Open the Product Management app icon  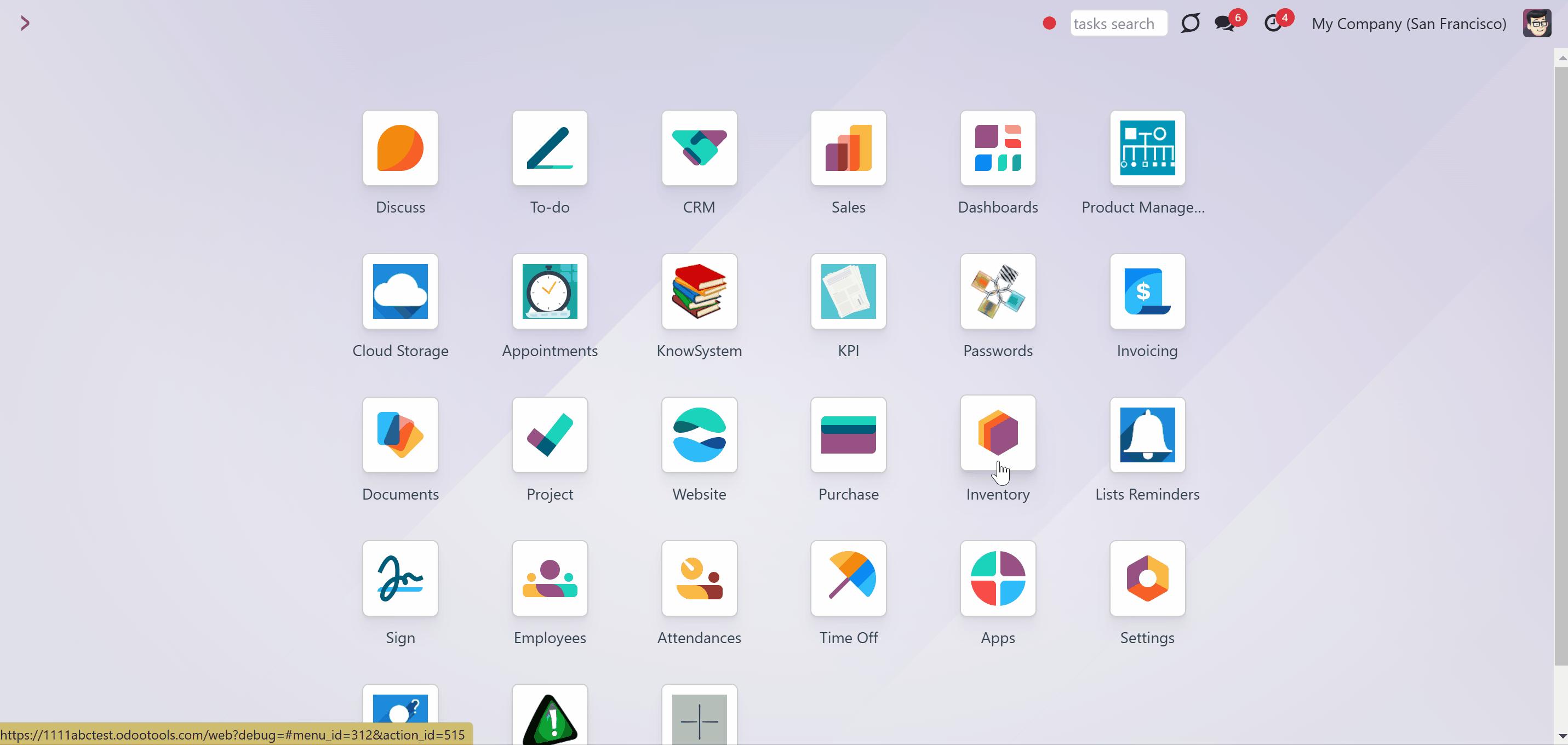1147,148
